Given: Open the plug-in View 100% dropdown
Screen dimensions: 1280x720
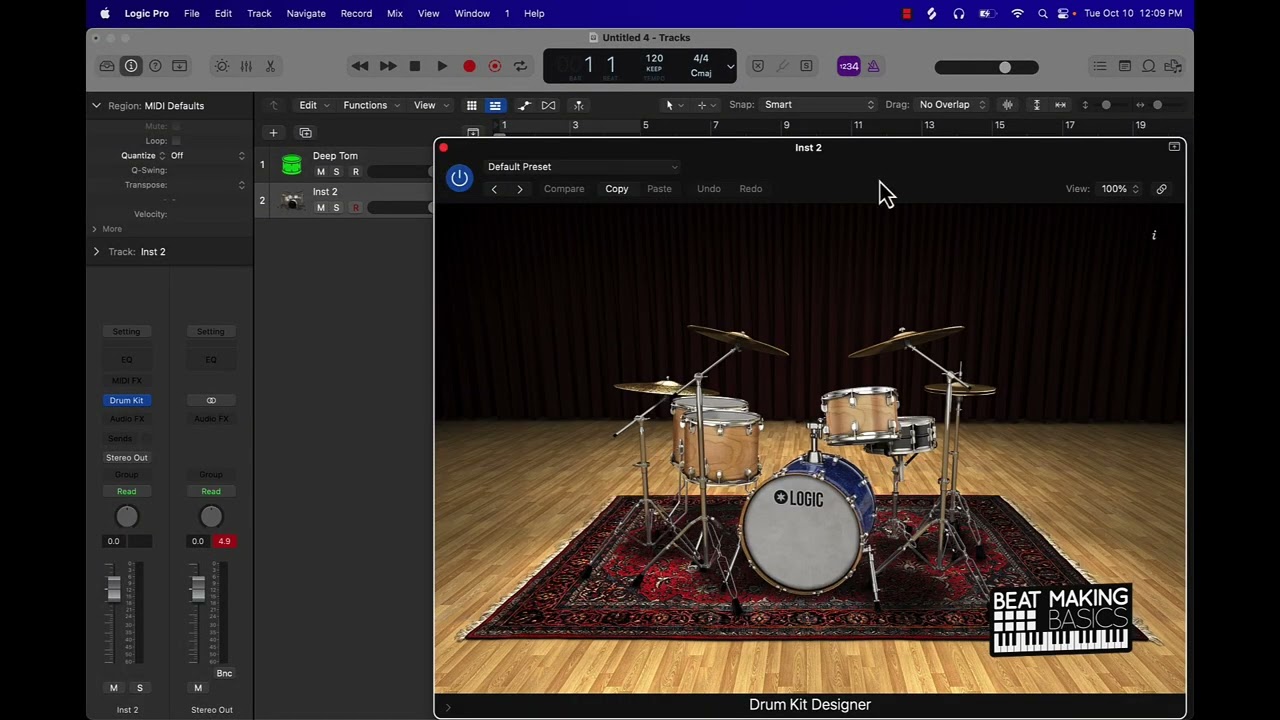Looking at the screenshot, I should 1119,189.
